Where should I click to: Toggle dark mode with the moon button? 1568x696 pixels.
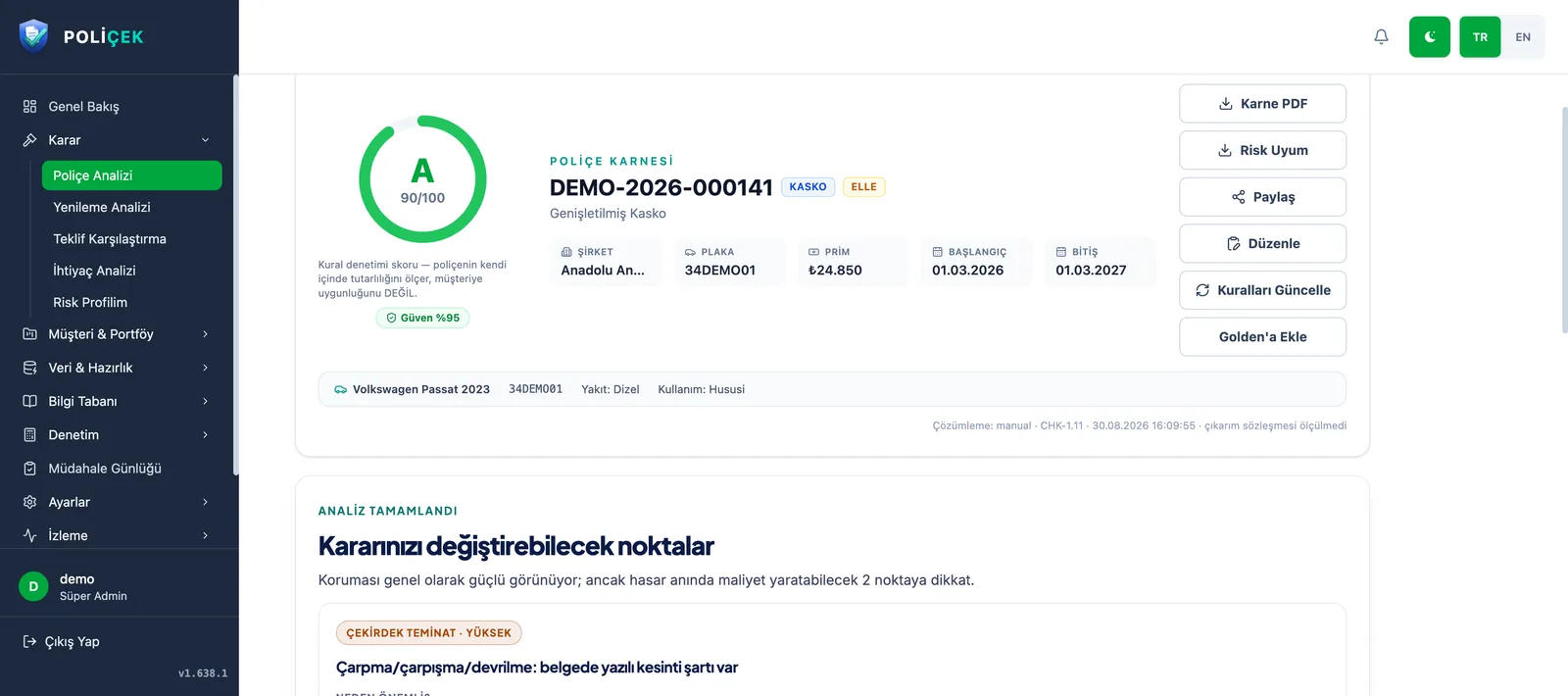click(x=1430, y=37)
